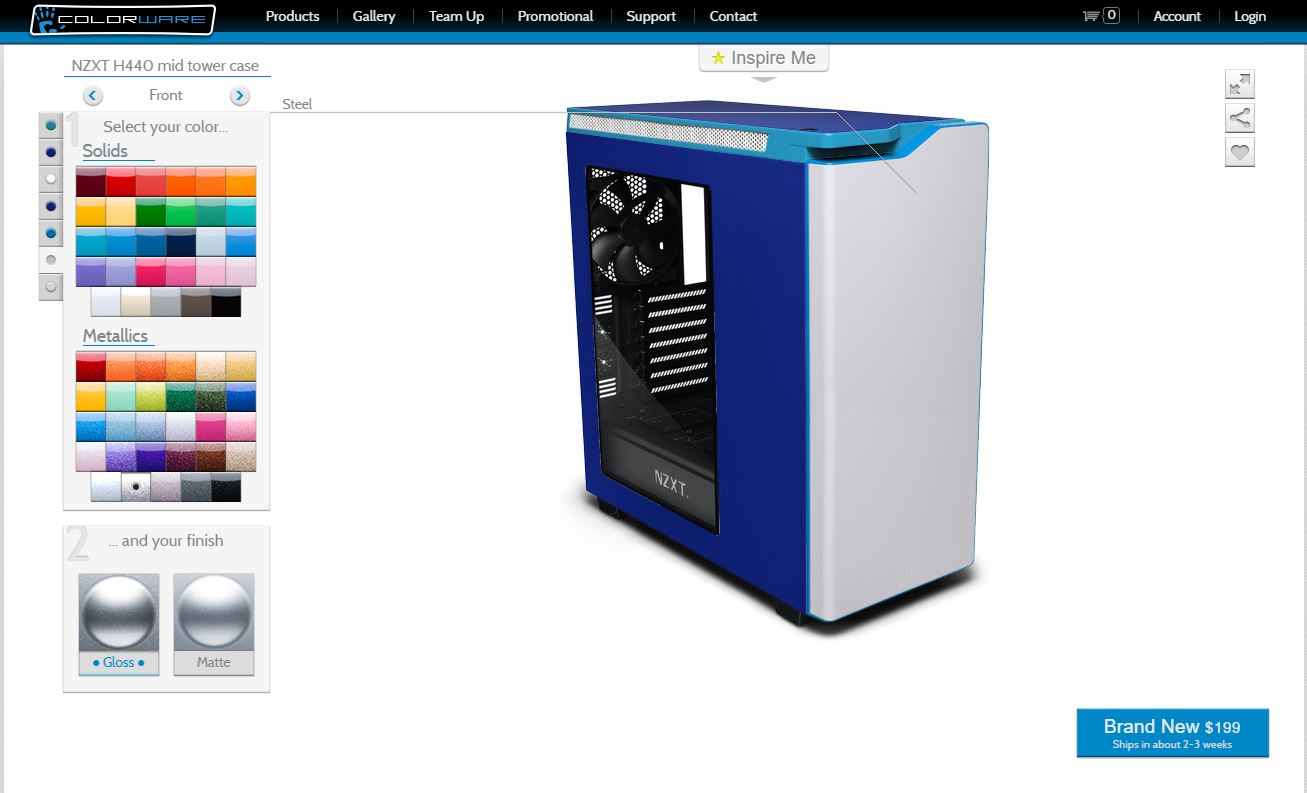Screen dimensions: 1307x793
Task: Open the Promotional menu
Action: (555, 16)
